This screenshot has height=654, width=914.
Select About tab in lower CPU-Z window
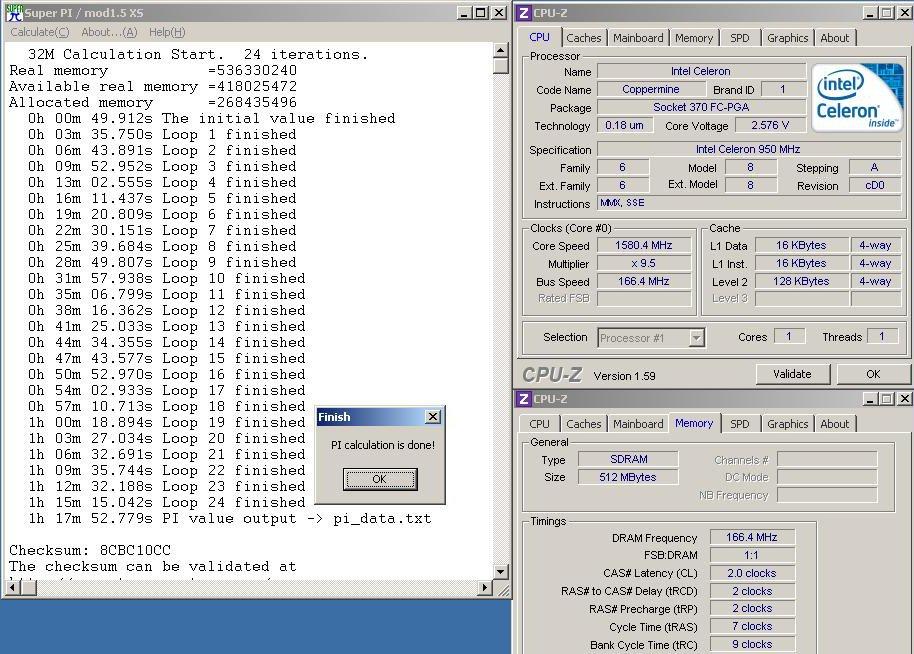pos(835,424)
